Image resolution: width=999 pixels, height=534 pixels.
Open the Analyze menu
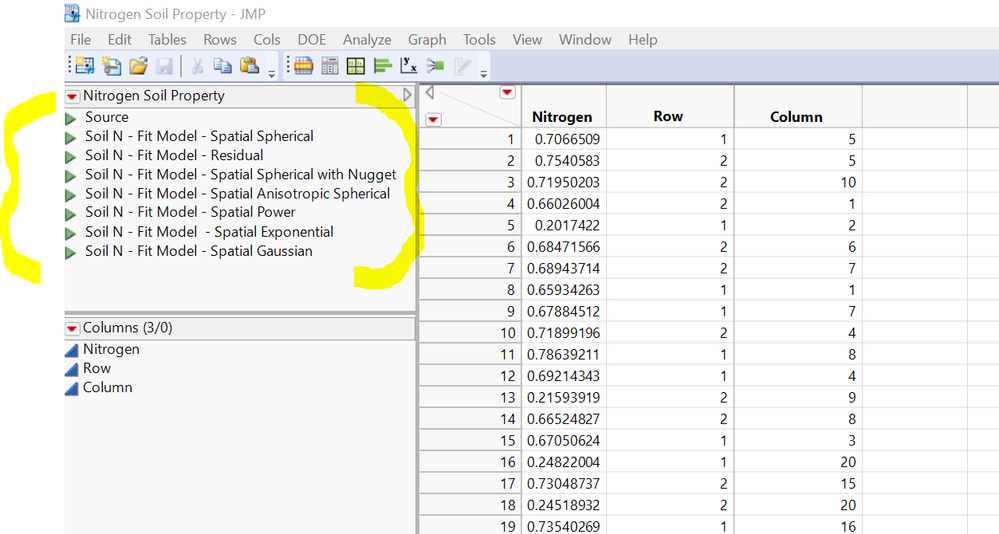[367, 40]
